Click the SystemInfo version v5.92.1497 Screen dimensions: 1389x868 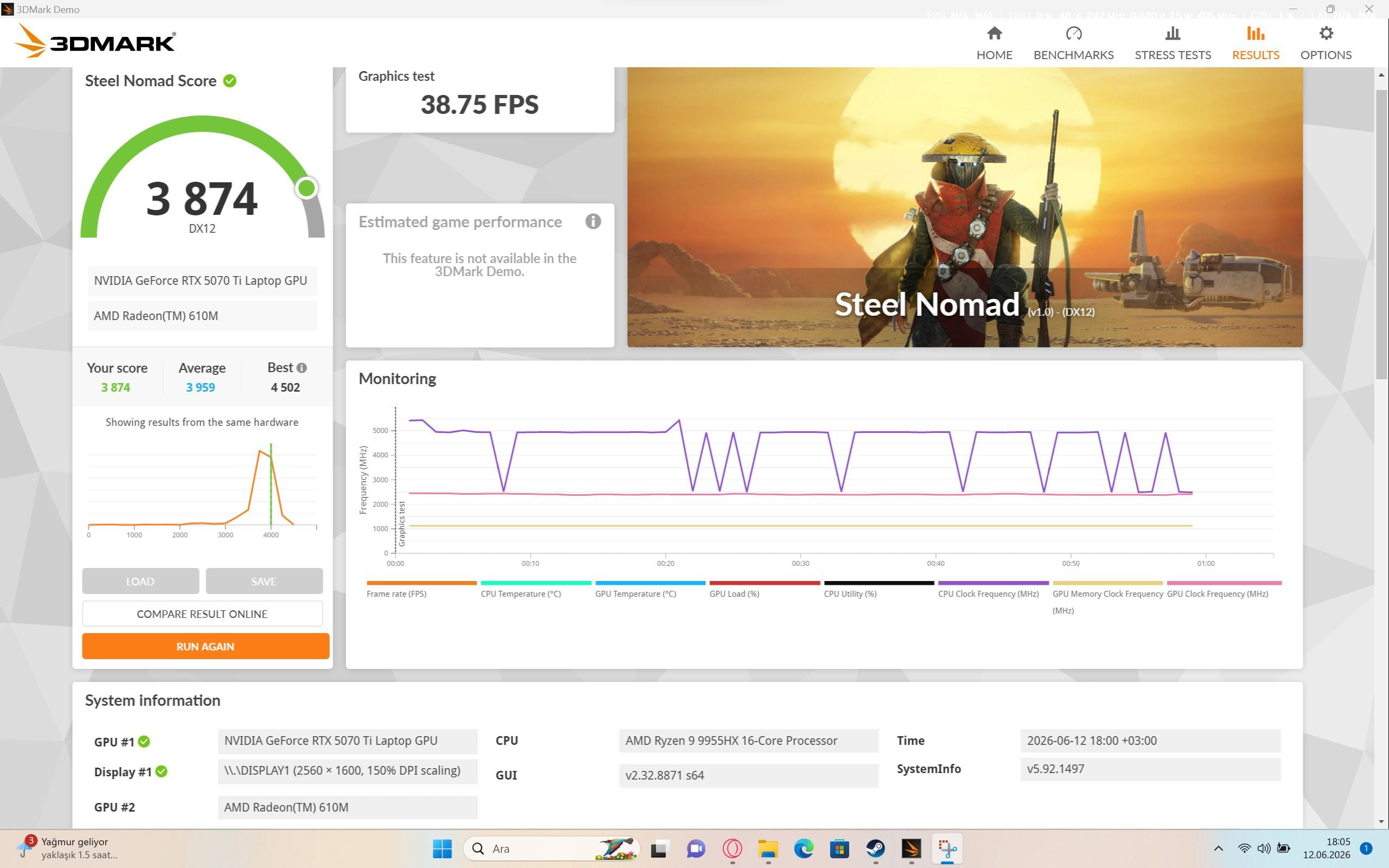click(1150, 769)
